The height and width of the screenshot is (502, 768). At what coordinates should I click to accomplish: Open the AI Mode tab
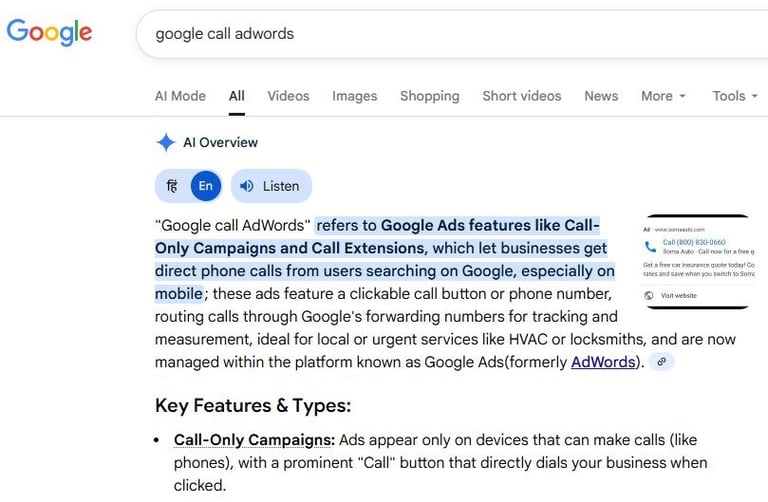(180, 96)
